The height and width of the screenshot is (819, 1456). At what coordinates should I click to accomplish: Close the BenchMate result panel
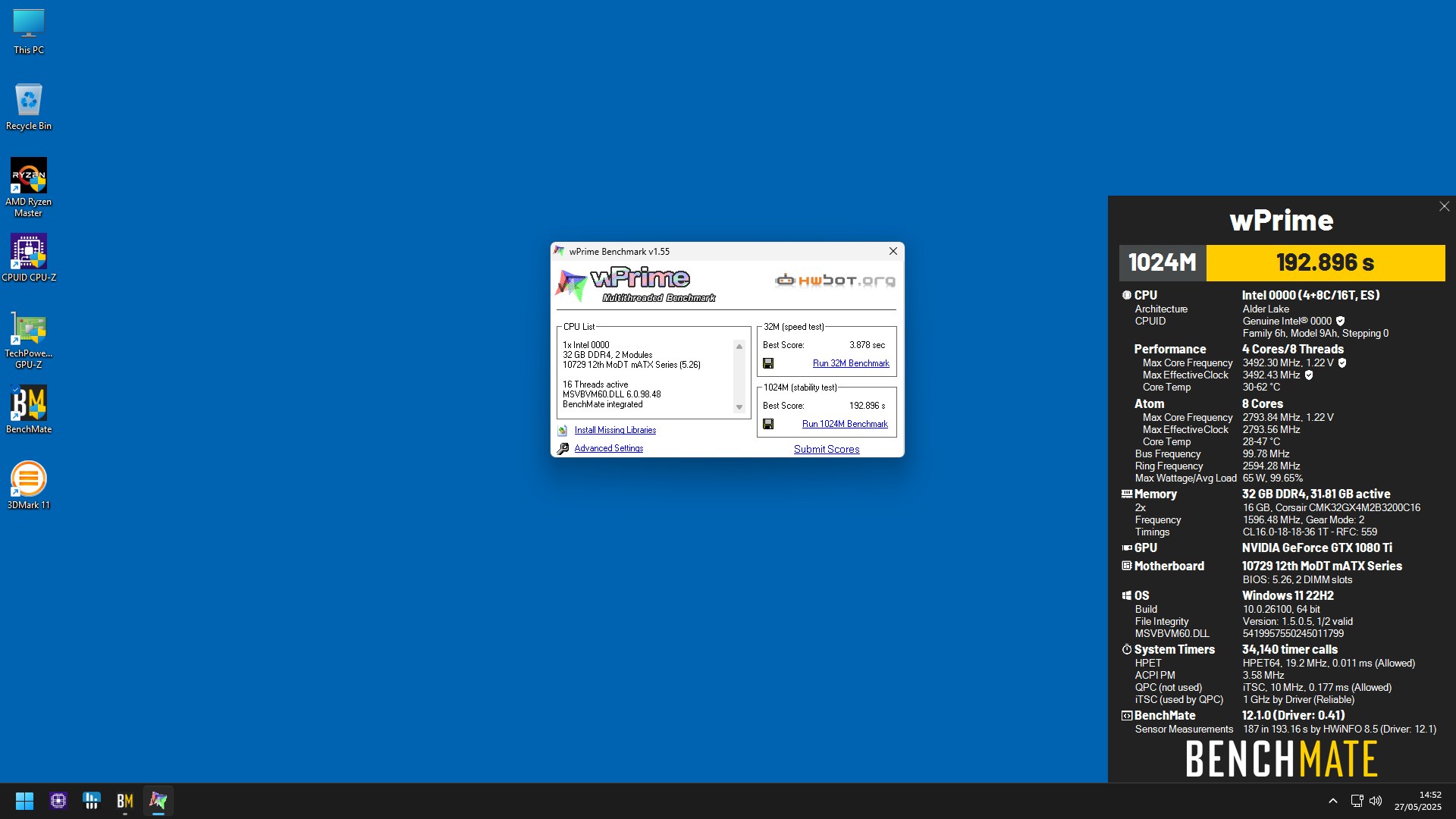[x=1444, y=206]
